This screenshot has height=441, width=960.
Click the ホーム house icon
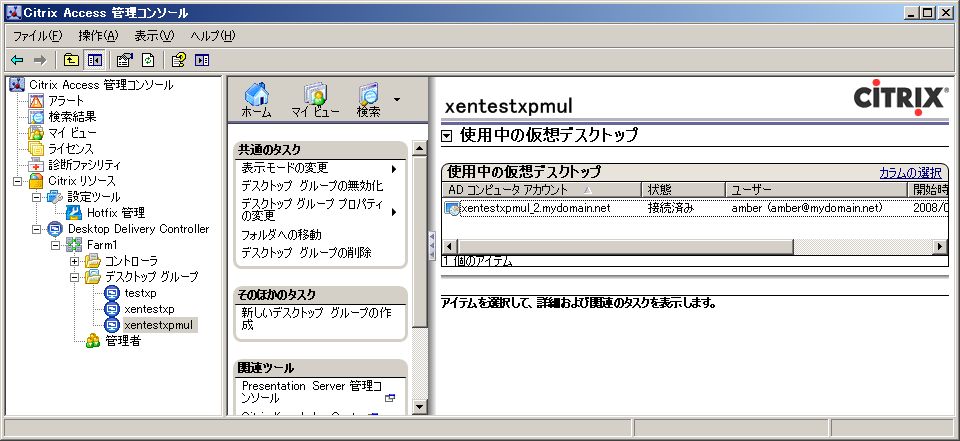[256, 100]
